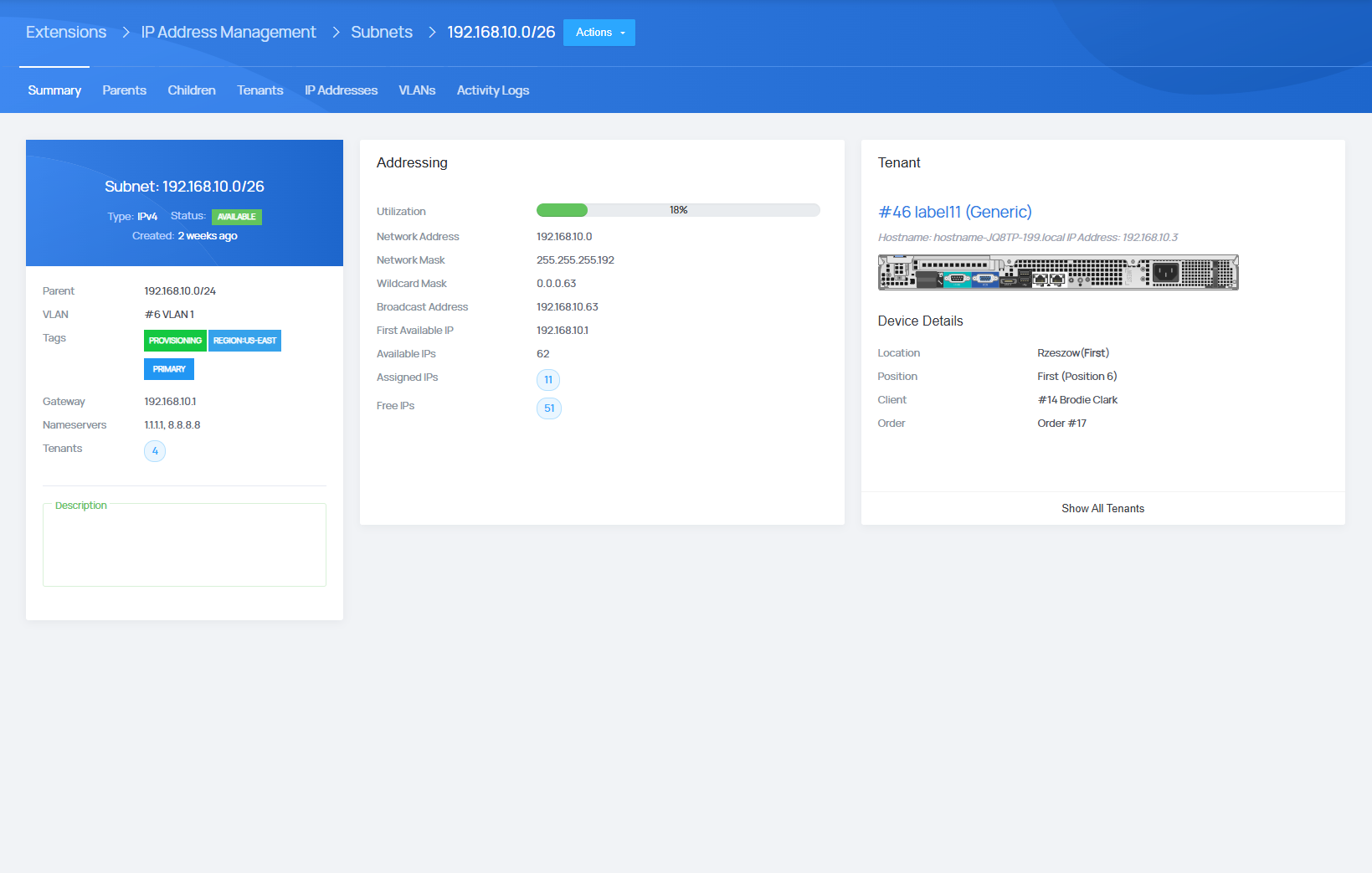Click wildcard mask 0.0.0.63
1372x873 pixels.
(x=556, y=284)
